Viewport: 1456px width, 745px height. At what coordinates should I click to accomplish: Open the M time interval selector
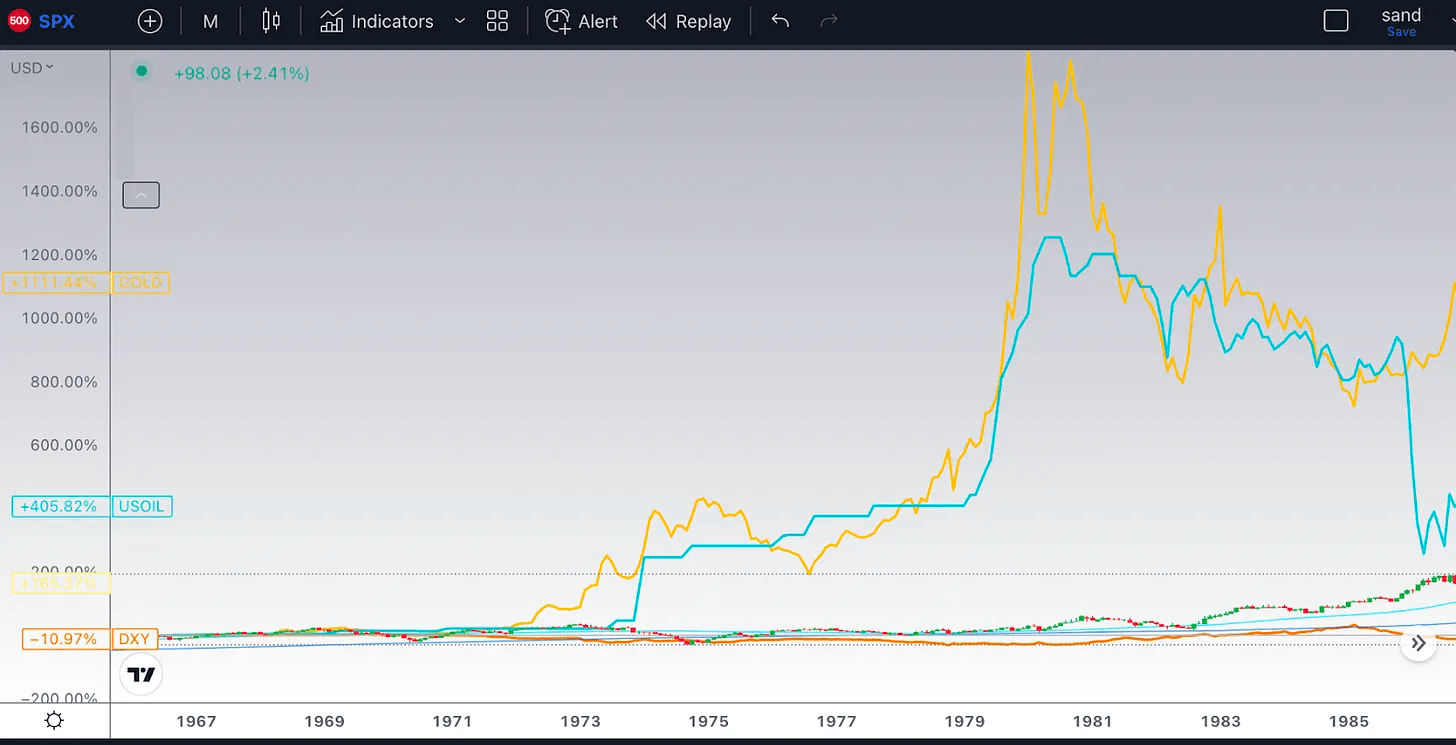coord(210,21)
